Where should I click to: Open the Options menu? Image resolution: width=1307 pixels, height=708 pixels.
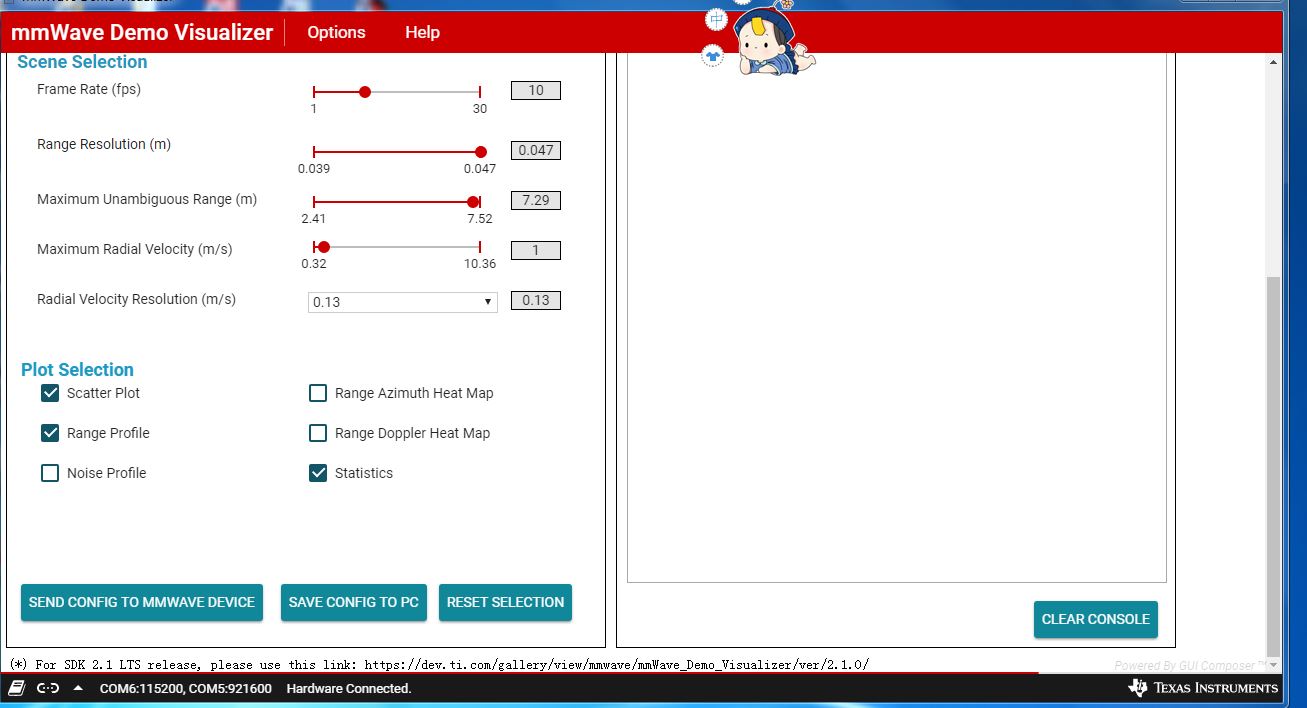tap(336, 32)
